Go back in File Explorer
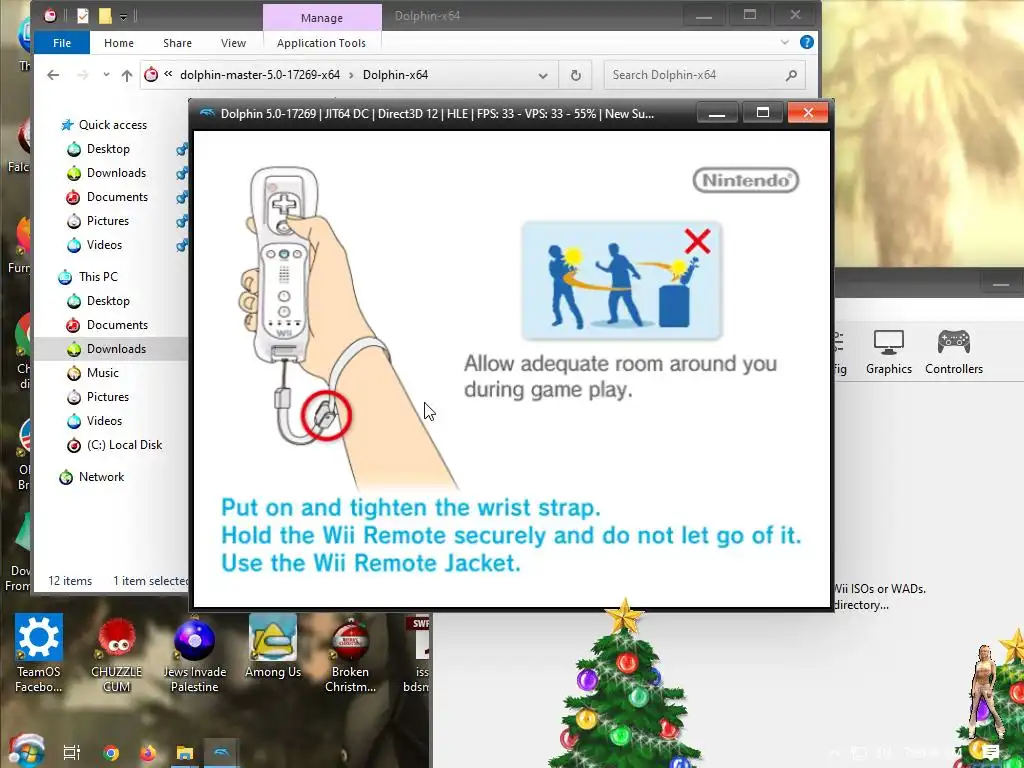The width and height of the screenshot is (1024, 768). coord(53,75)
